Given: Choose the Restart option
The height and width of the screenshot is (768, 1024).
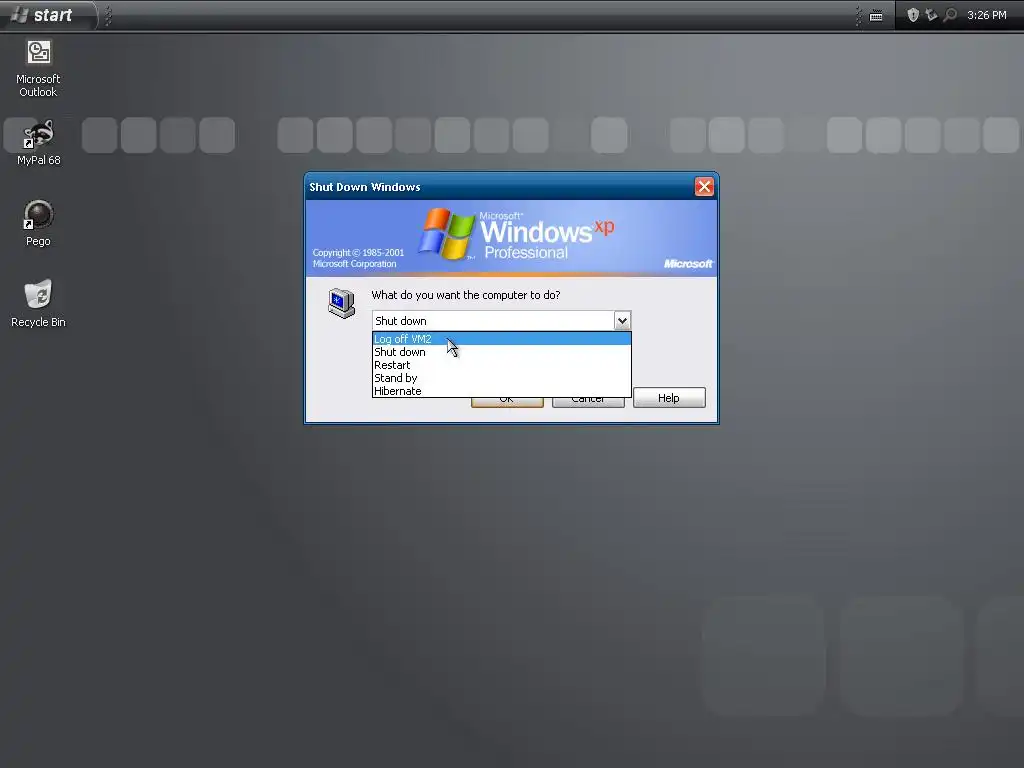Looking at the screenshot, I should [502, 365].
